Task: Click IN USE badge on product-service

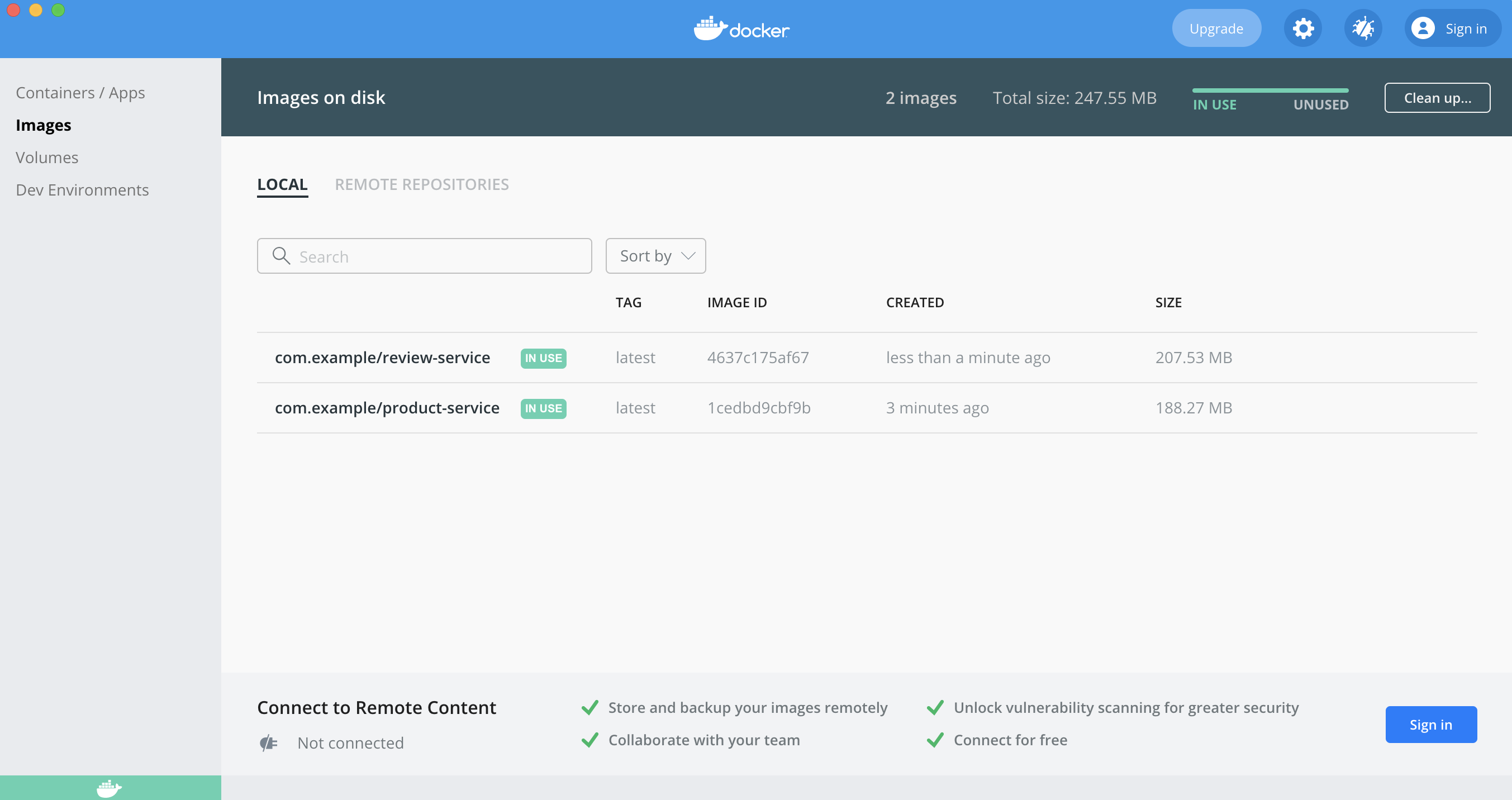Action: (543, 408)
